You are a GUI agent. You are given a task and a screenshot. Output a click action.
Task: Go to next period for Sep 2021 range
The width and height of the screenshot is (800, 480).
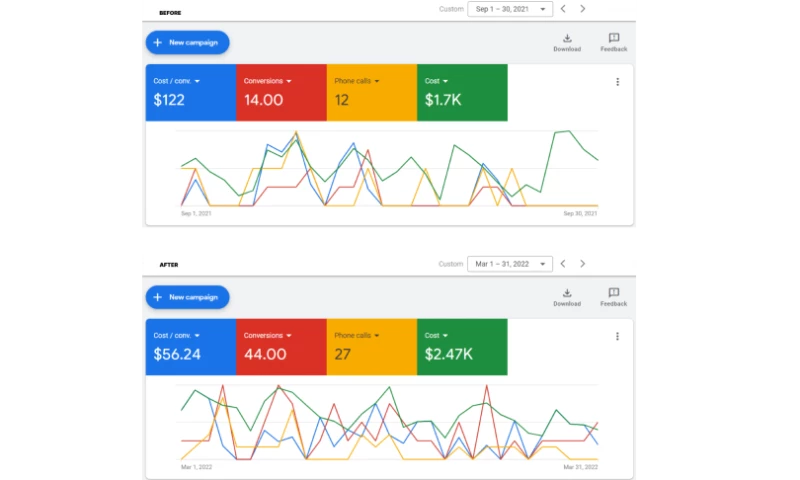coord(582,9)
